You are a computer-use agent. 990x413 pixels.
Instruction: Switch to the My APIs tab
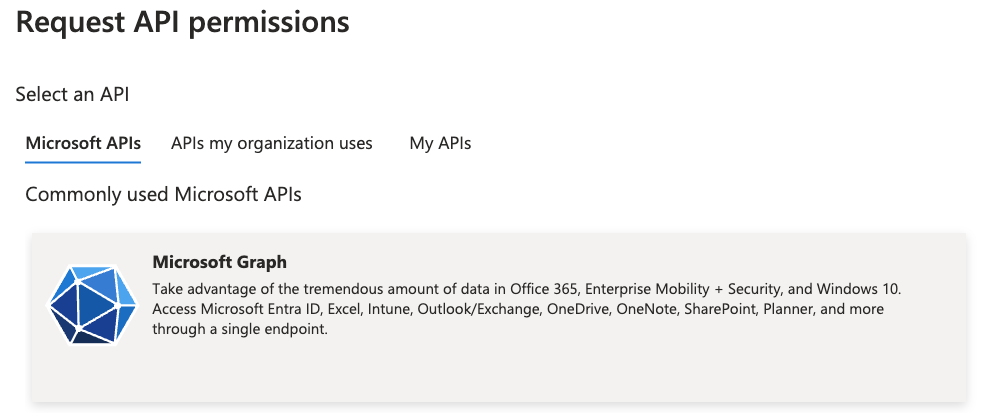click(440, 143)
